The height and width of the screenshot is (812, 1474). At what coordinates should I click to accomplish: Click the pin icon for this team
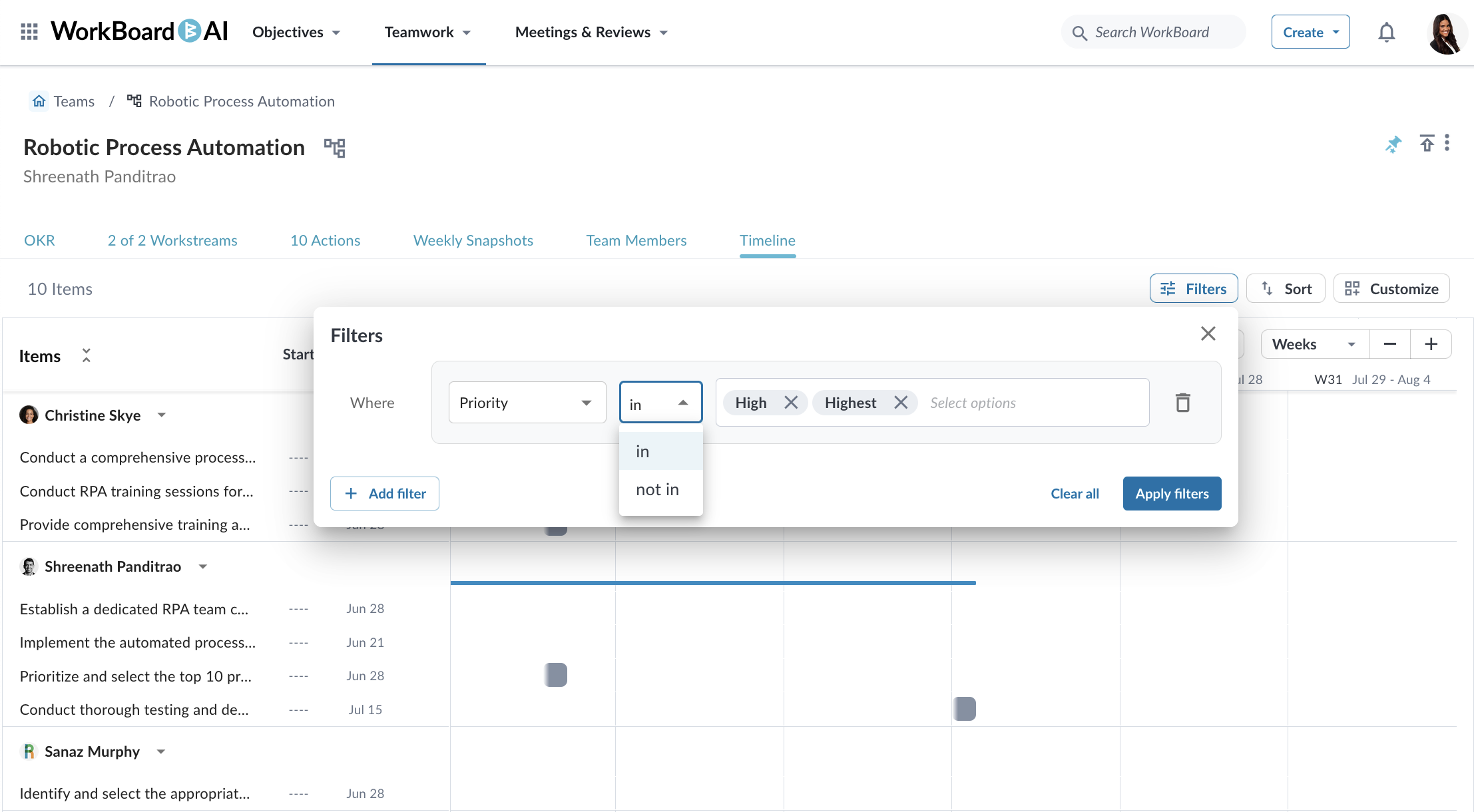pyautogui.click(x=1393, y=144)
